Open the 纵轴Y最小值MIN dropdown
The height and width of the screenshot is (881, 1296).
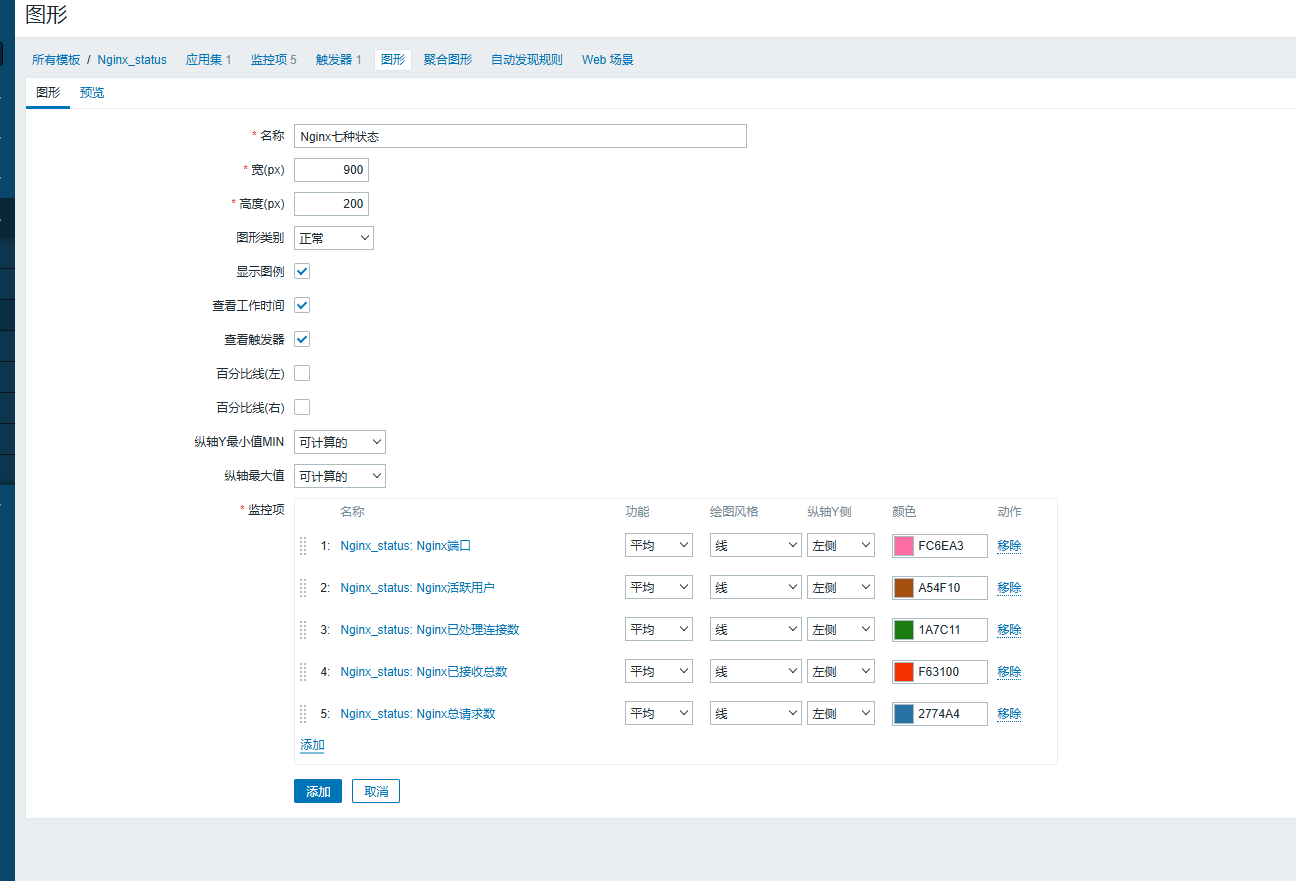(340, 442)
